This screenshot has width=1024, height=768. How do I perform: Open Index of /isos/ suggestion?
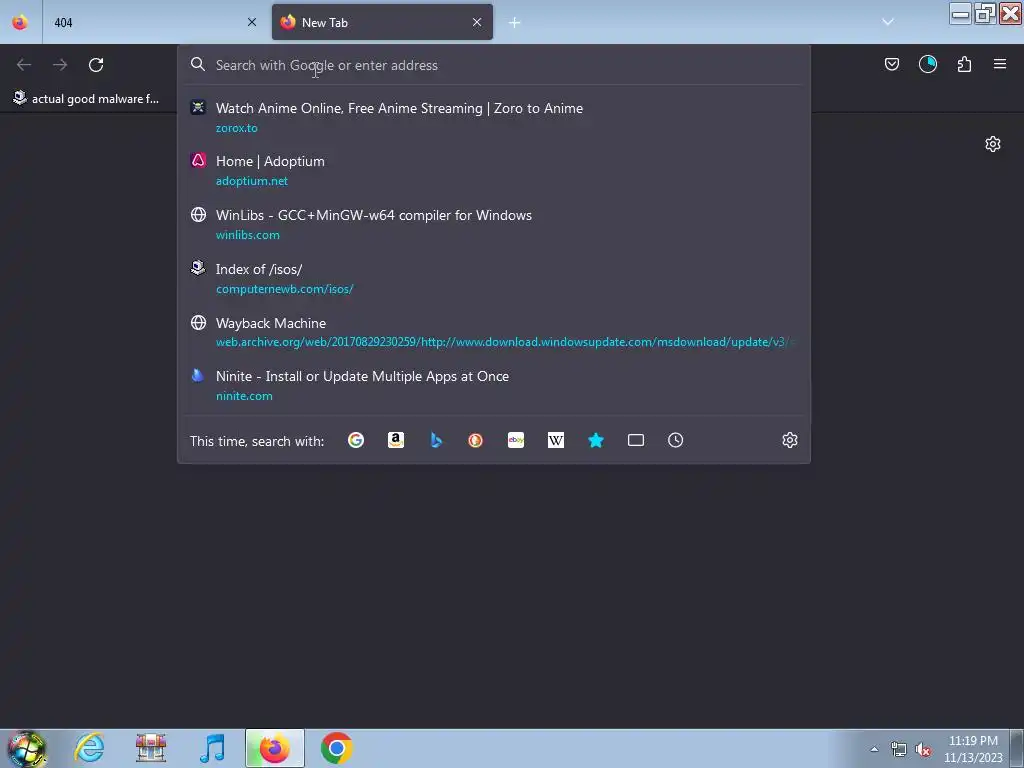(494, 278)
